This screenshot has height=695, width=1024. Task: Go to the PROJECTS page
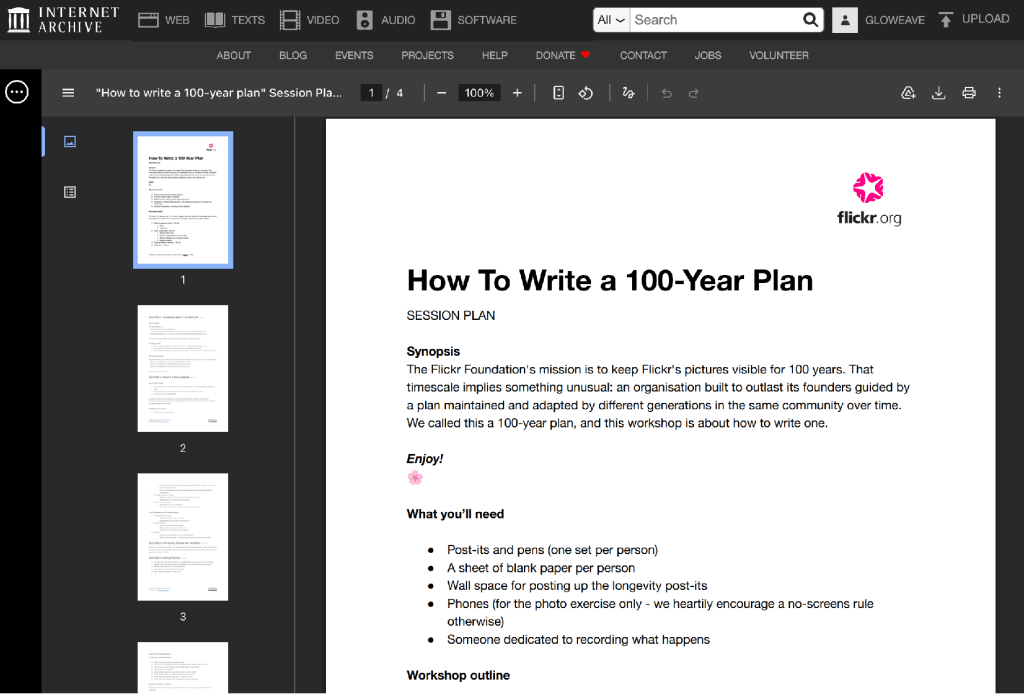click(x=427, y=56)
